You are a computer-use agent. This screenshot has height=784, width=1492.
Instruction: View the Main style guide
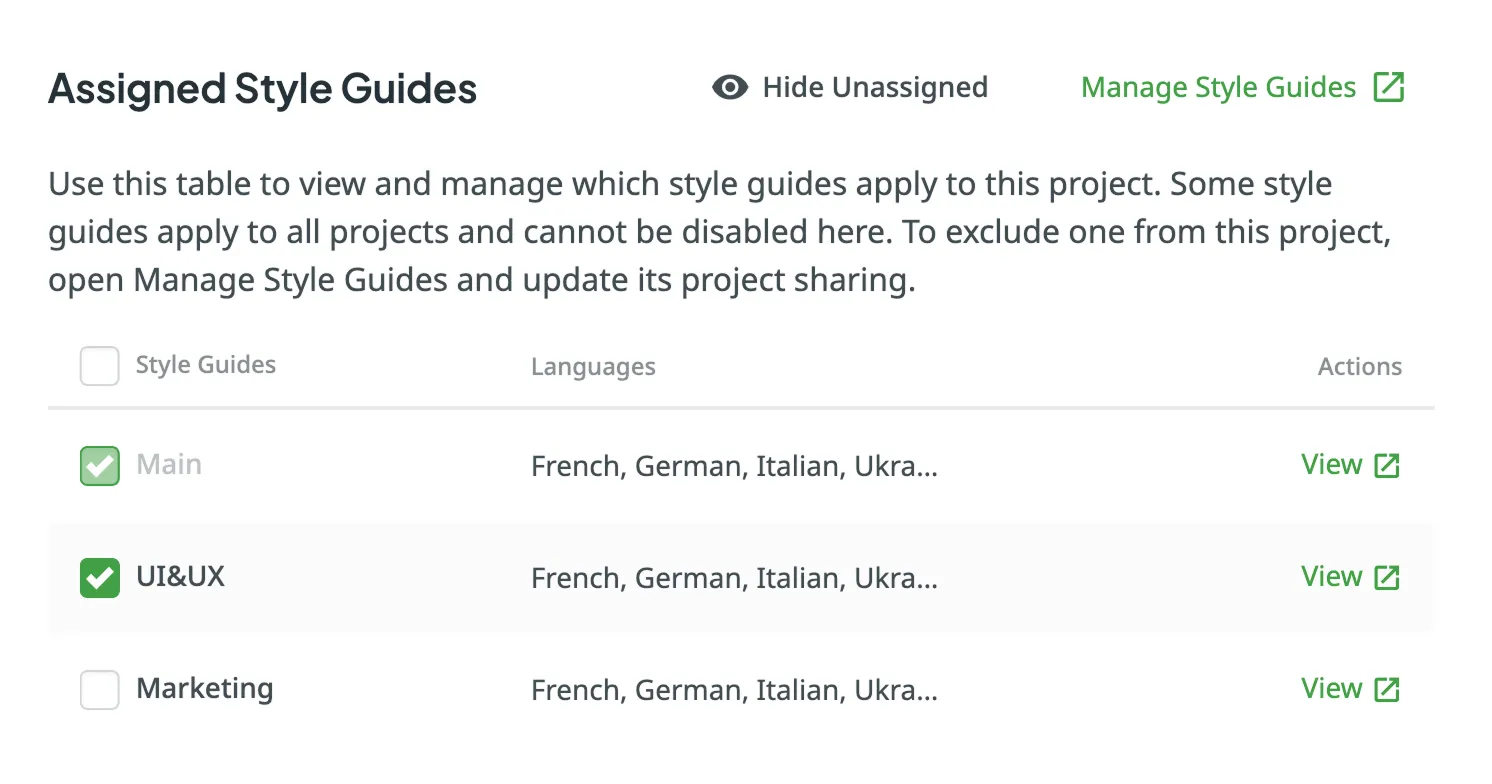(x=1332, y=464)
